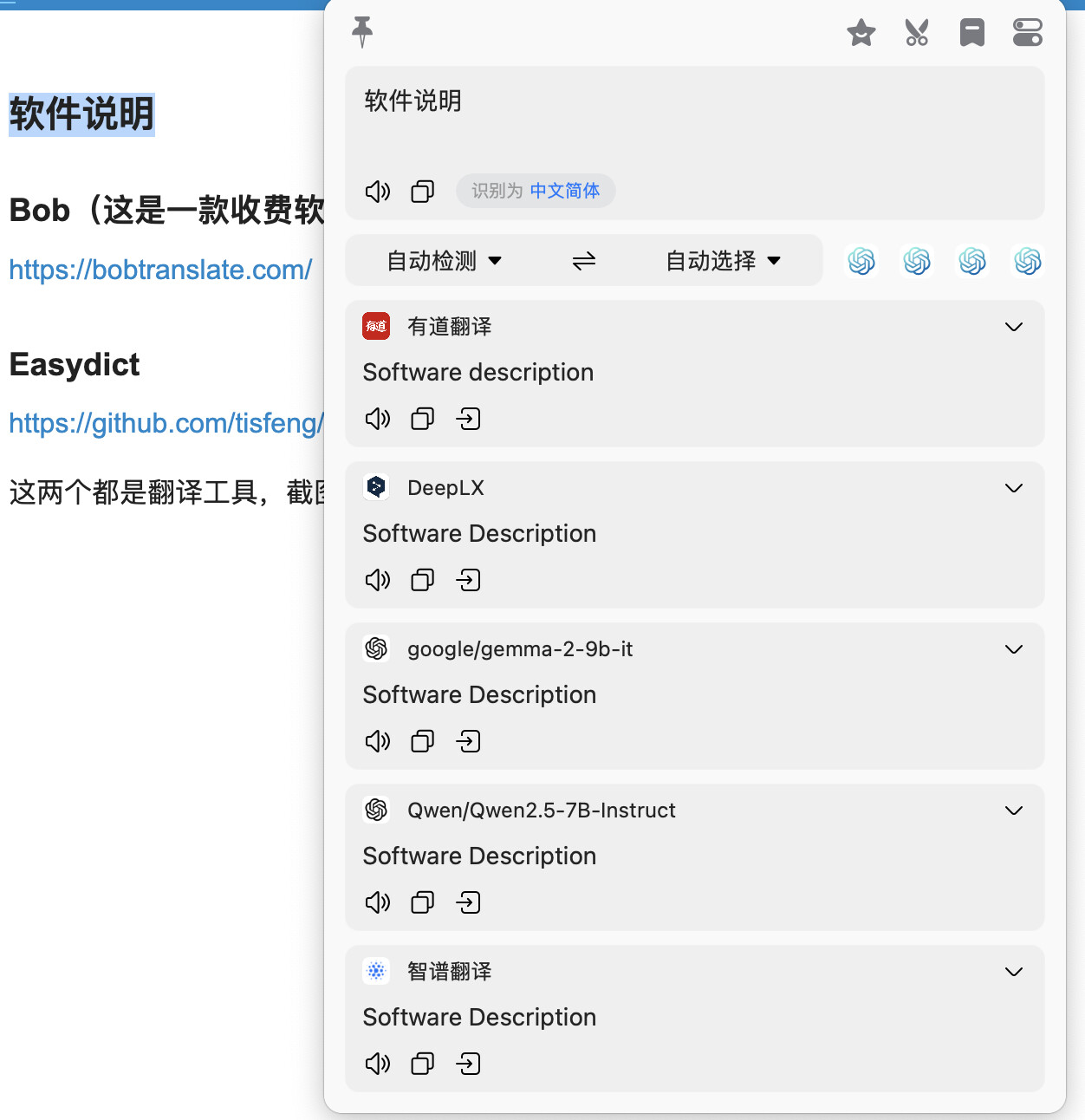Click the rightmost OpenAI service icon beside 自动选择

coord(1028,260)
